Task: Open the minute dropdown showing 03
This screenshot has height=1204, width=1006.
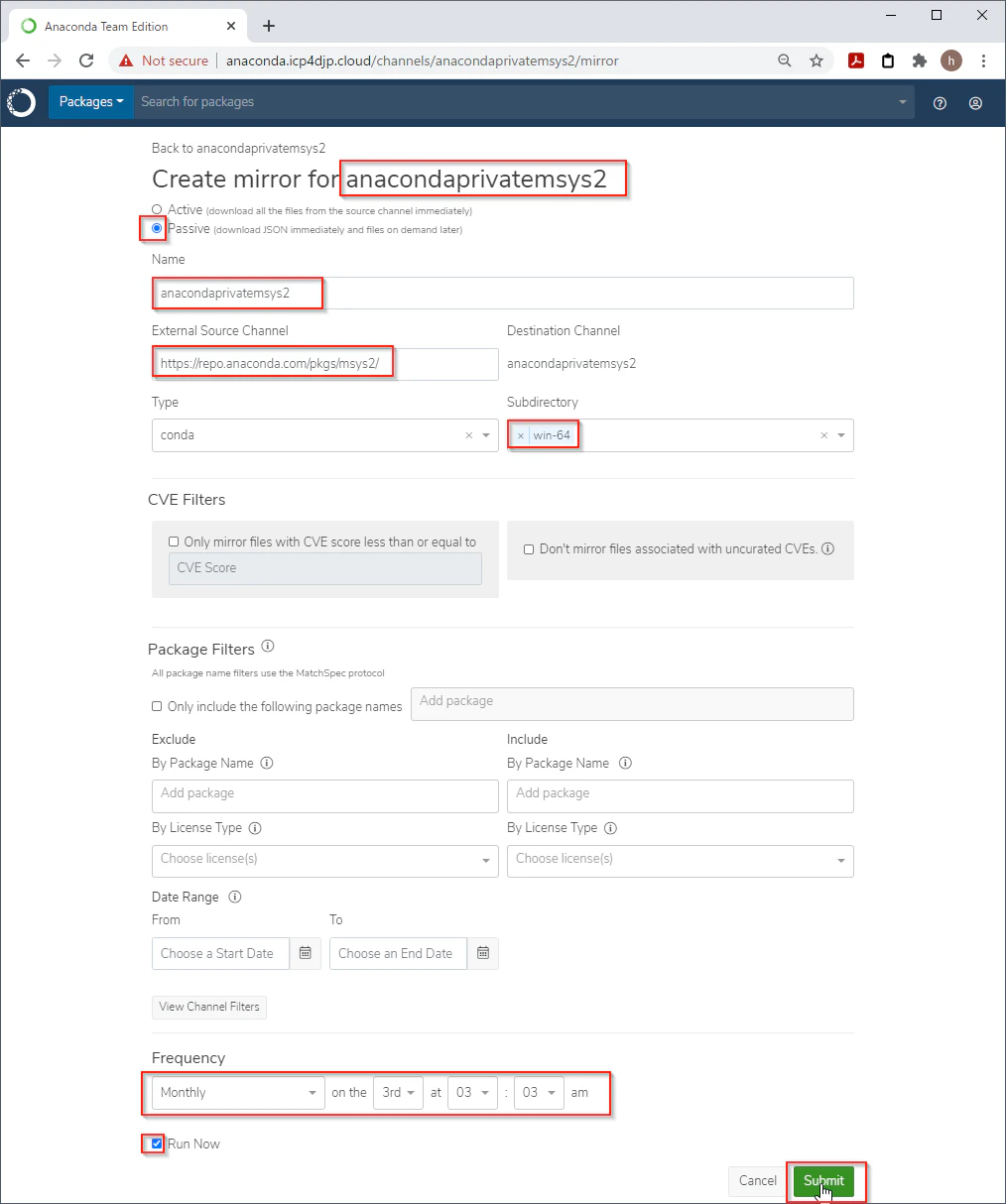Action: coord(539,1092)
